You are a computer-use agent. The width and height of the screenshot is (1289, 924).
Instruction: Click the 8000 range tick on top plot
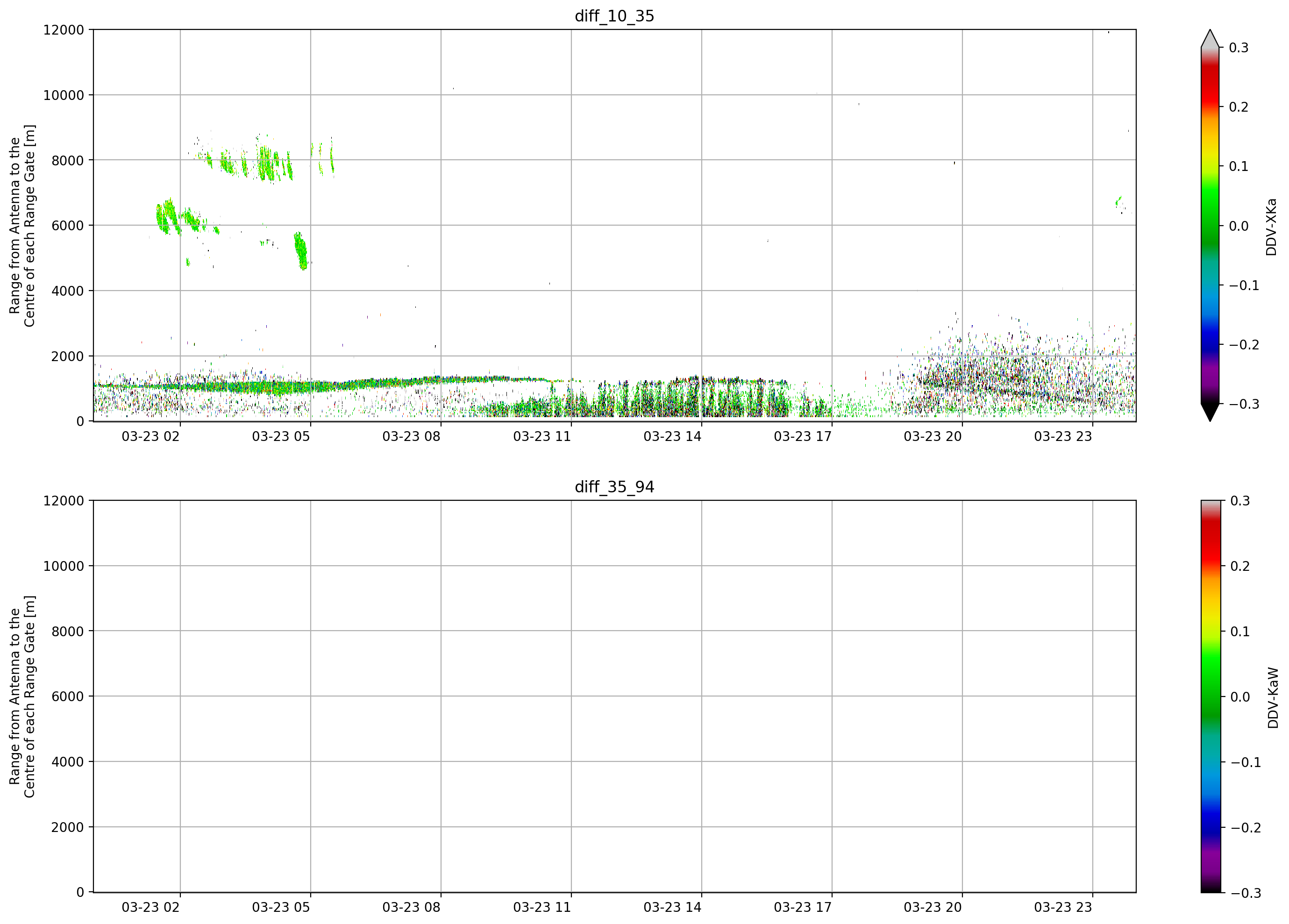pos(68,160)
